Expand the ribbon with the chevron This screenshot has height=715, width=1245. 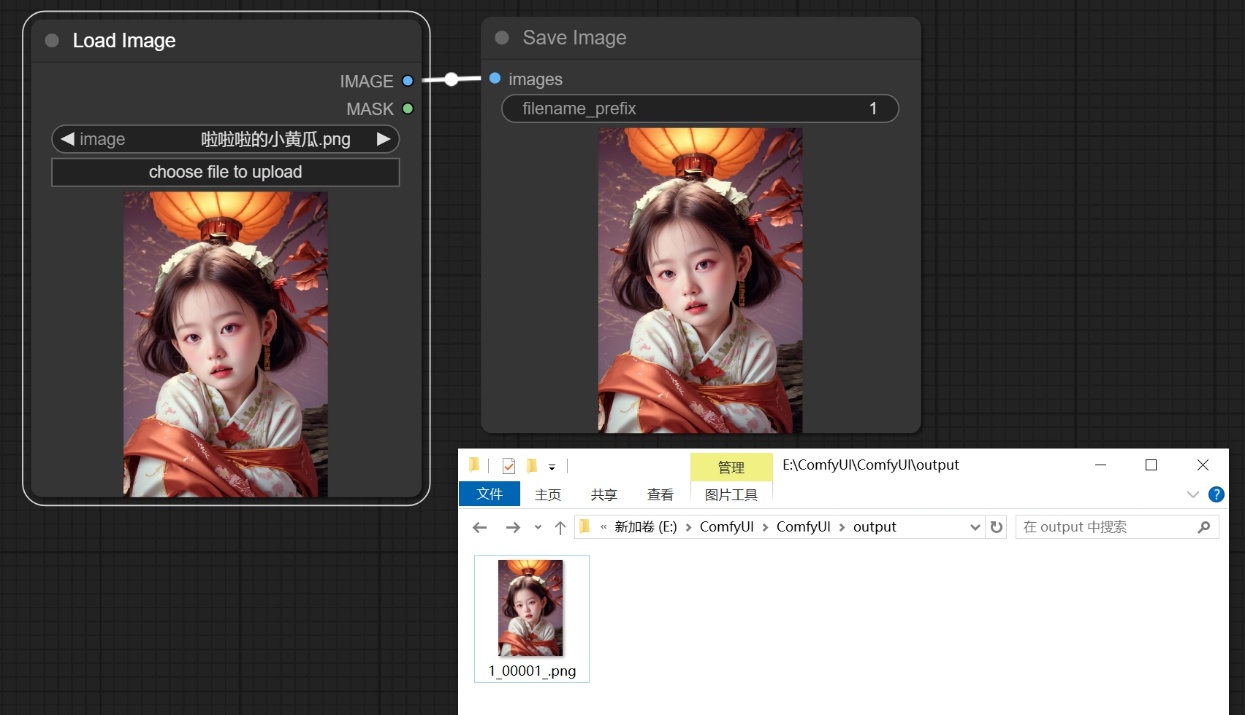1192,494
